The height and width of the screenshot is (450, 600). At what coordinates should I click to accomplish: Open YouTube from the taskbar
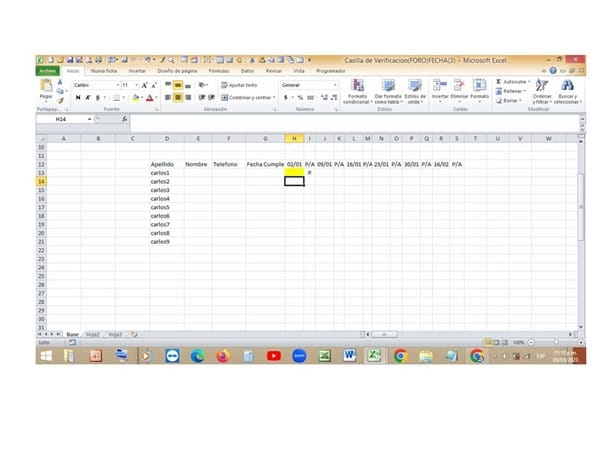point(274,356)
